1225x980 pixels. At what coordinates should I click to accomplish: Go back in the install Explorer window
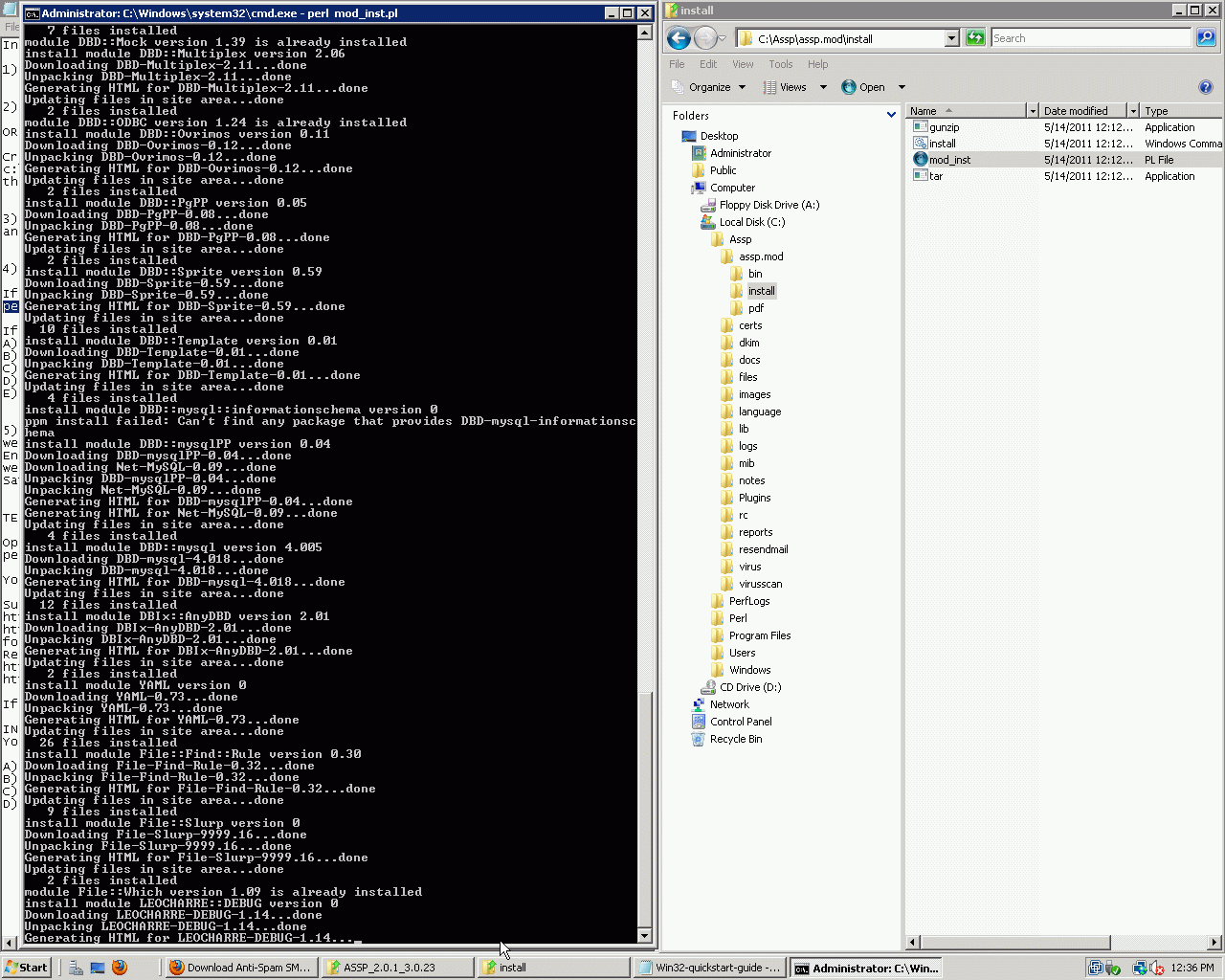tap(679, 38)
